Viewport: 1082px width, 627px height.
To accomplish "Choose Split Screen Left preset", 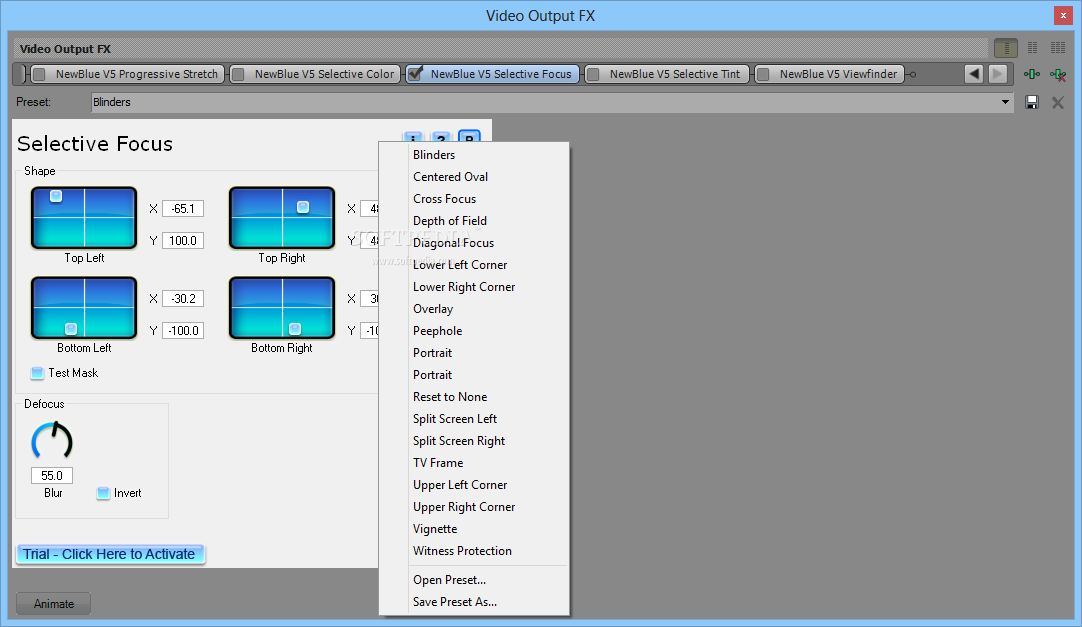I will [474, 419].
